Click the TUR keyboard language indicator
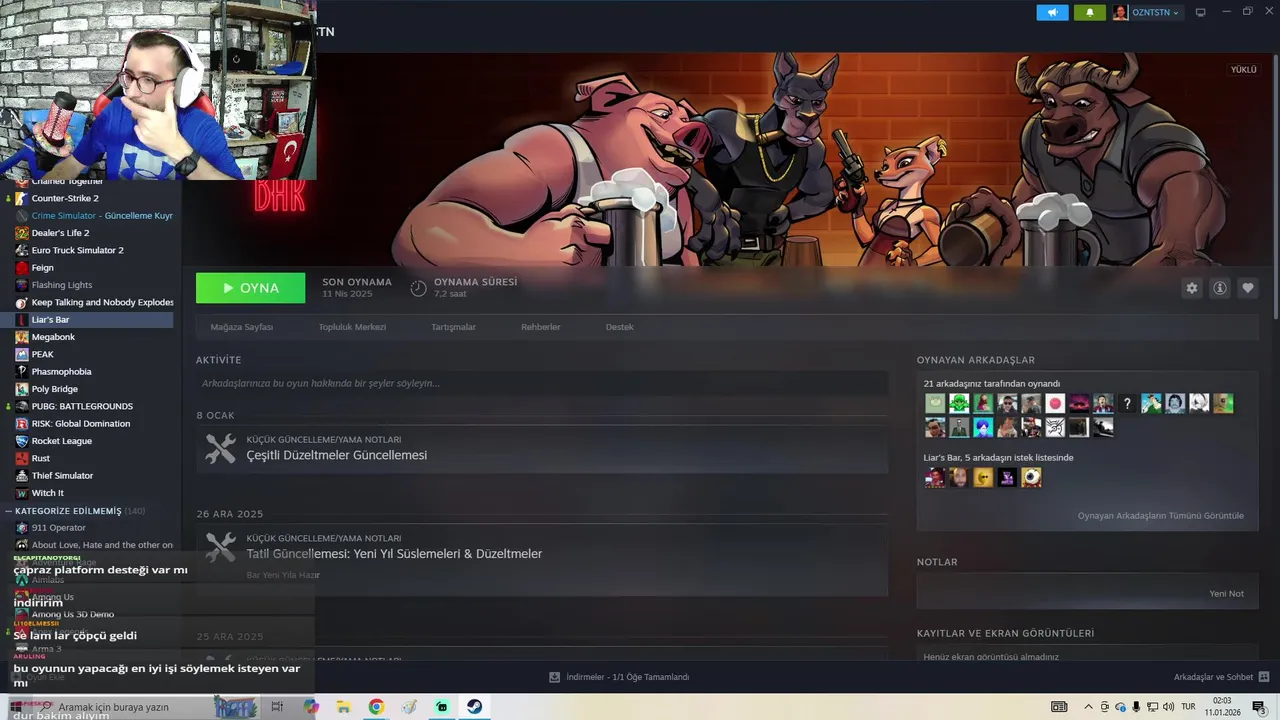The height and width of the screenshot is (720, 1280). point(1188,707)
